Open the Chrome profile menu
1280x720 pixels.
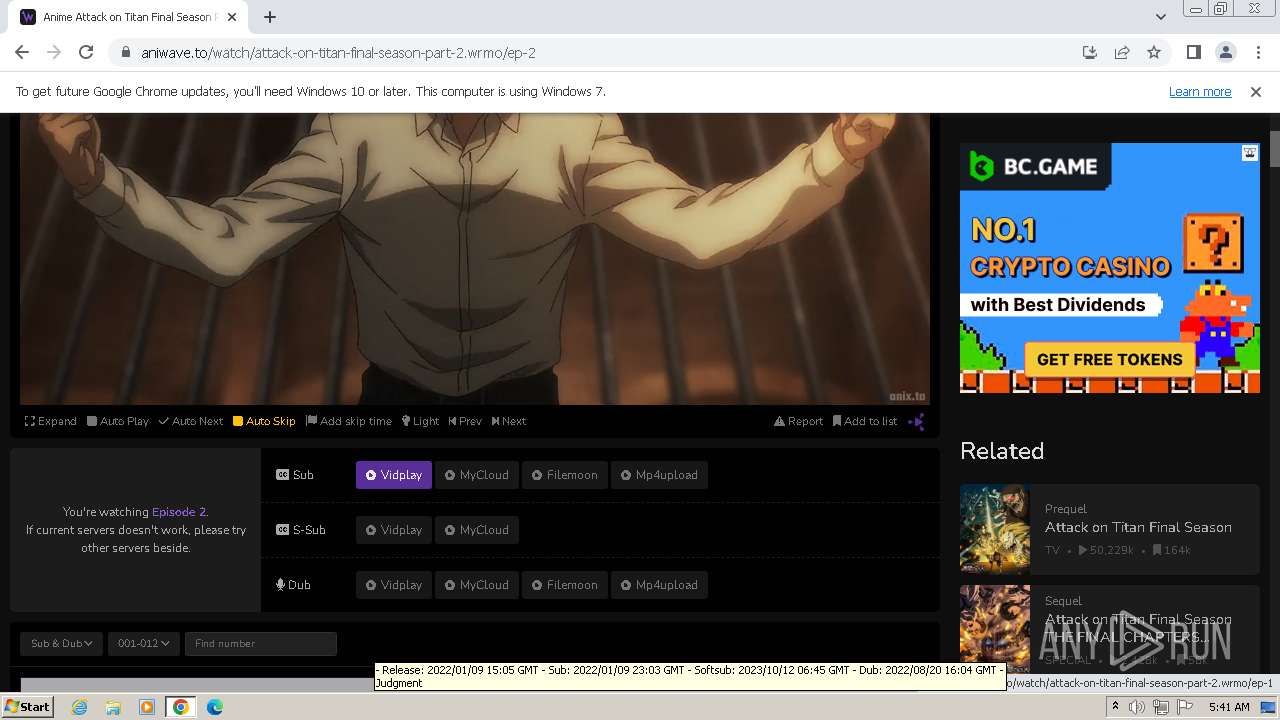pyautogui.click(x=1225, y=53)
